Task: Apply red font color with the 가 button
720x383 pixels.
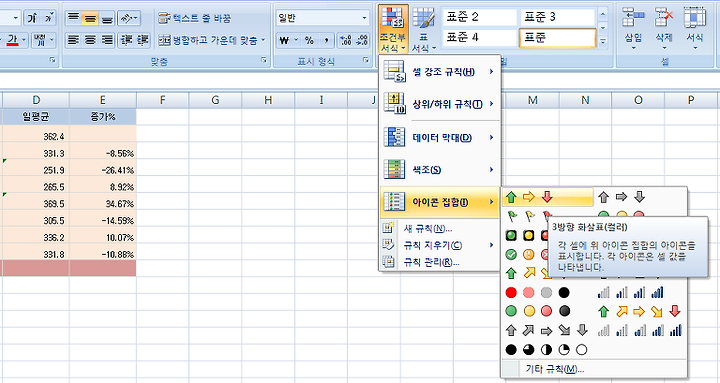Action: tap(12, 40)
